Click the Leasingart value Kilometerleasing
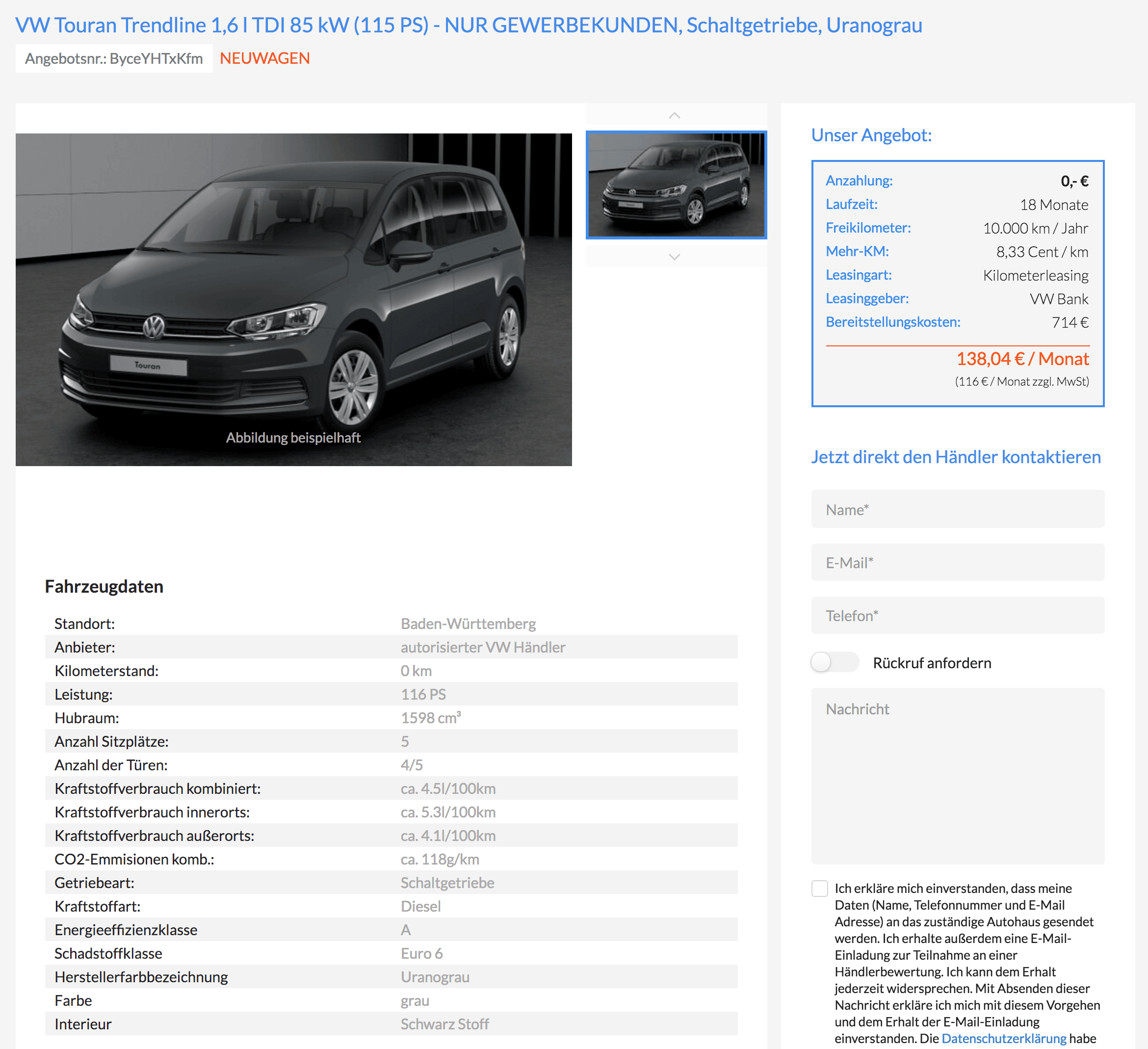Image resolution: width=1148 pixels, height=1049 pixels. (x=1036, y=275)
